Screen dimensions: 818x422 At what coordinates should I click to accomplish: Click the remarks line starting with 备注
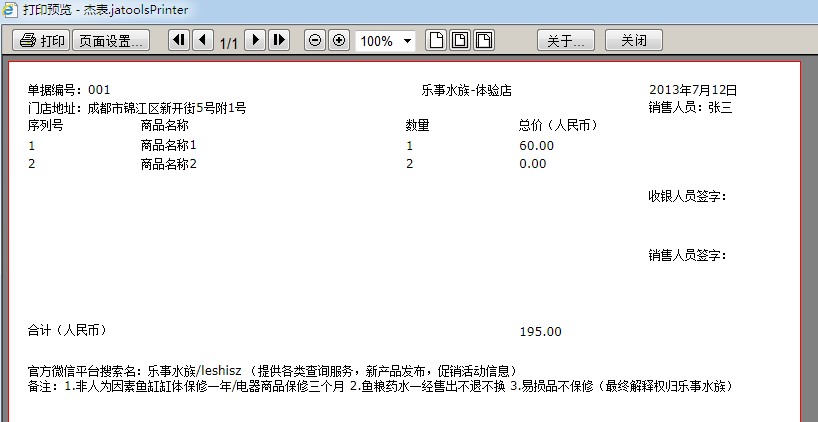382,387
